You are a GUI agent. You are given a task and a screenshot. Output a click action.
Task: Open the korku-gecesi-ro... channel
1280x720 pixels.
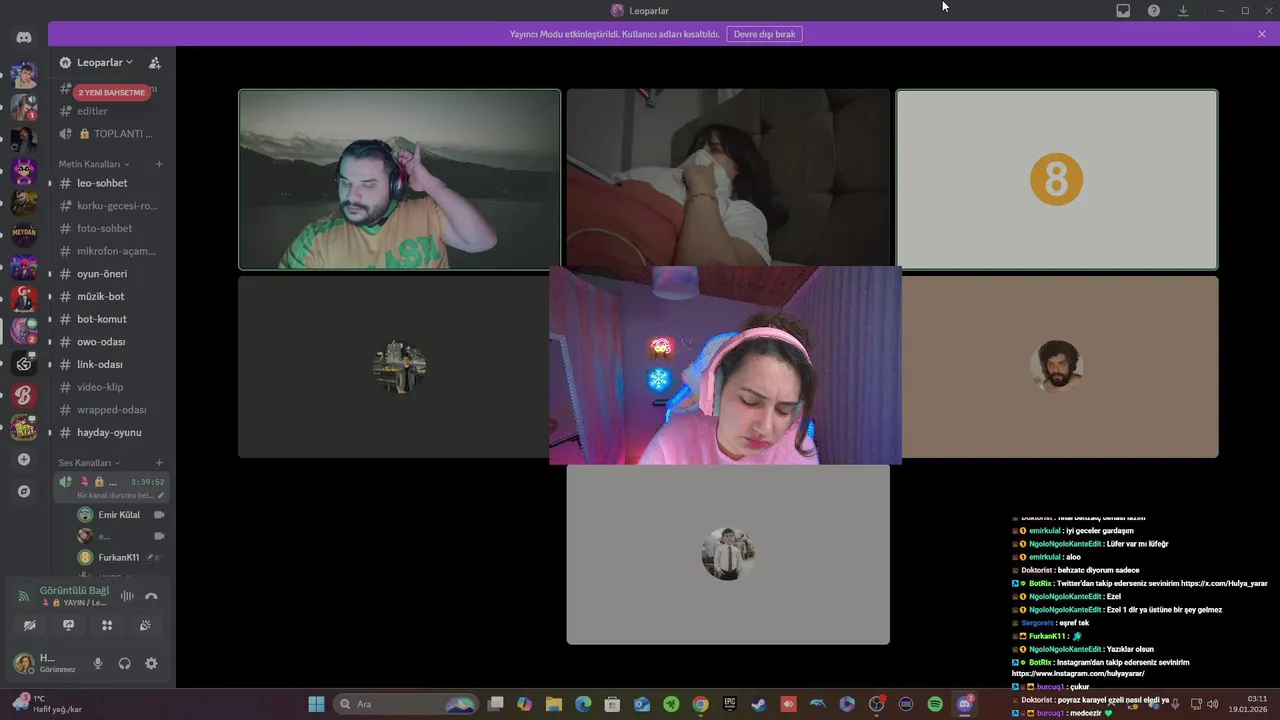[x=110, y=206]
